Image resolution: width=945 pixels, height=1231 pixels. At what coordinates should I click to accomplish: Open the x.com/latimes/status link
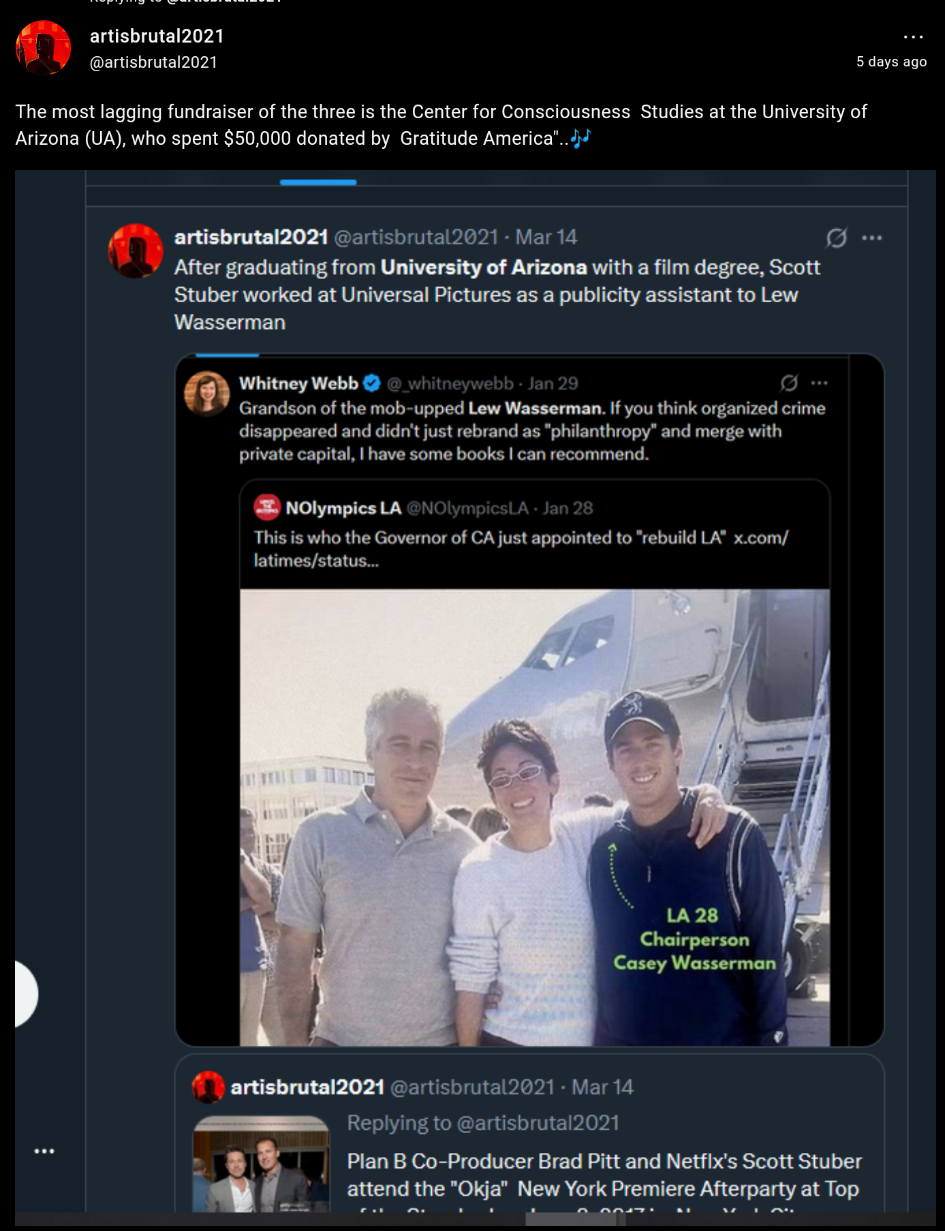[761, 537]
